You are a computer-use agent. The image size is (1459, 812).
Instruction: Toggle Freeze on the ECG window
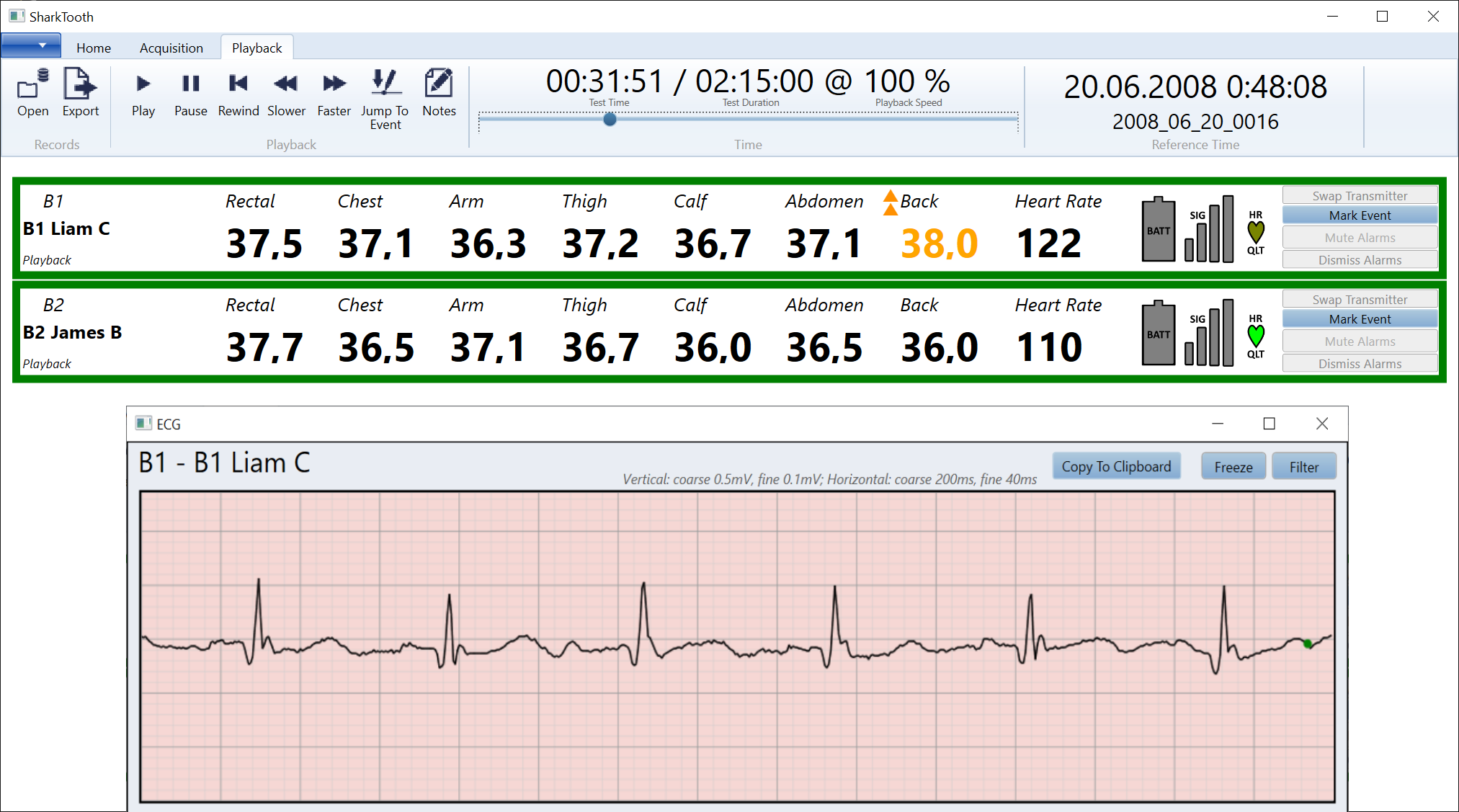(1233, 467)
